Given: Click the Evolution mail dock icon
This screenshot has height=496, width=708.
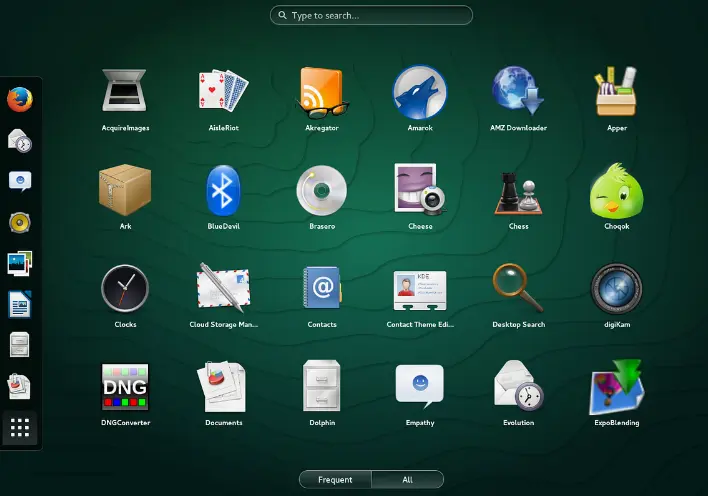Looking at the screenshot, I should 20,140.
